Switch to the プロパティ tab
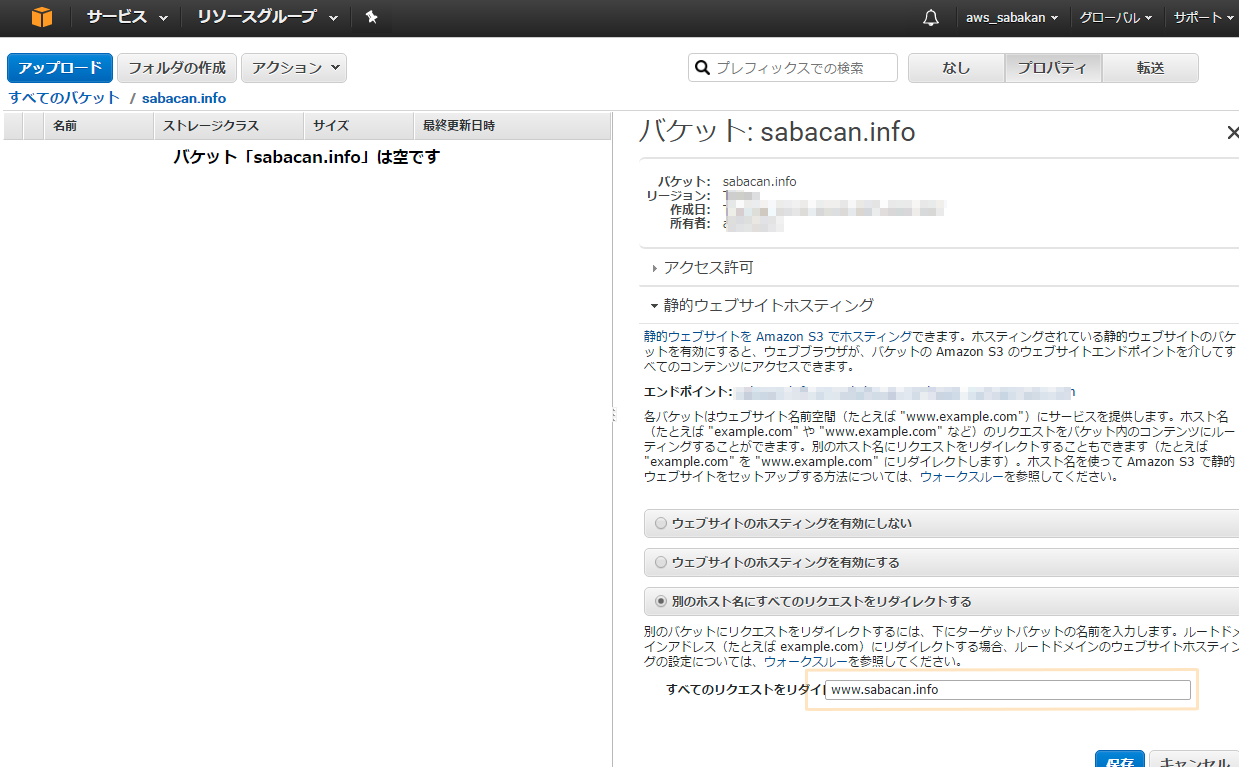Image resolution: width=1239 pixels, height=768 pixels. [1053, 68]
